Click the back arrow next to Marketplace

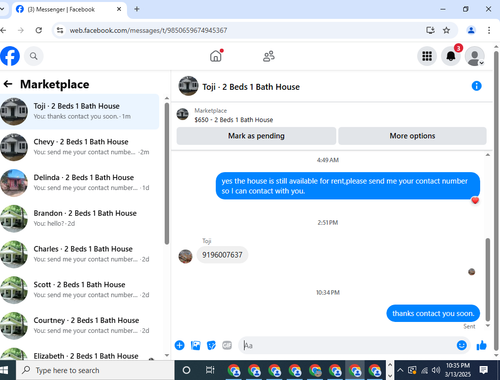[x=8, y=84]
